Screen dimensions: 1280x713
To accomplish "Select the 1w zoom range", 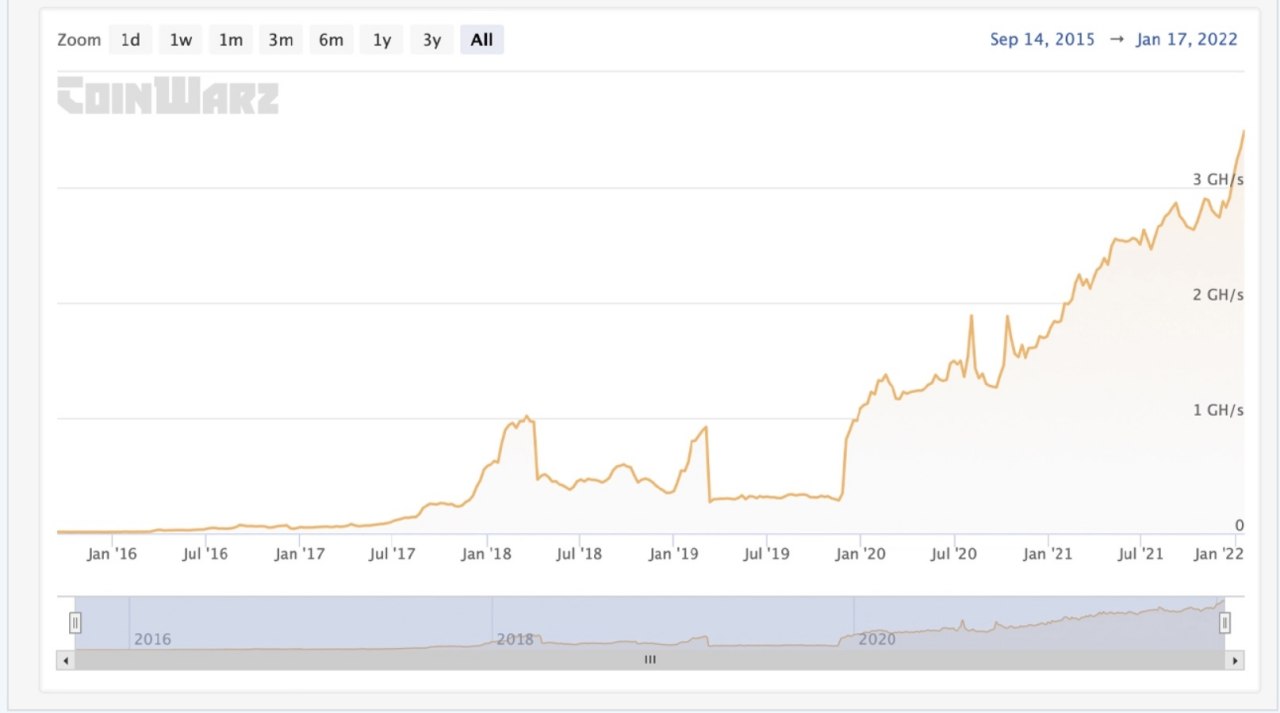I will pos(180,40).
